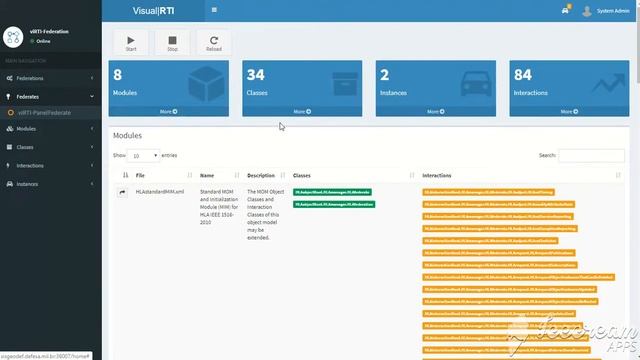Click the car icon on Instances card

(x=476, y=84)
